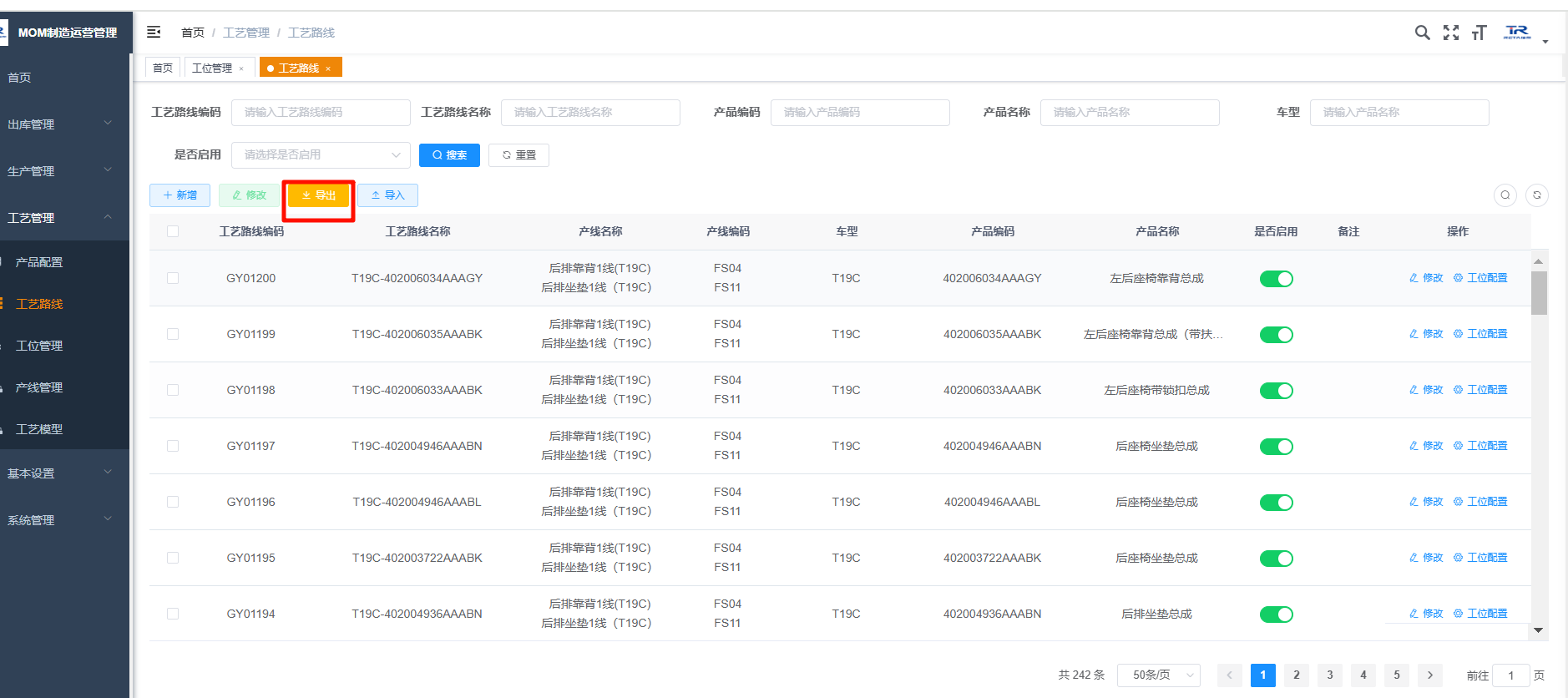Open the user avatar logo menu
The image size is (1568, 698).
tap(1517, 33)
